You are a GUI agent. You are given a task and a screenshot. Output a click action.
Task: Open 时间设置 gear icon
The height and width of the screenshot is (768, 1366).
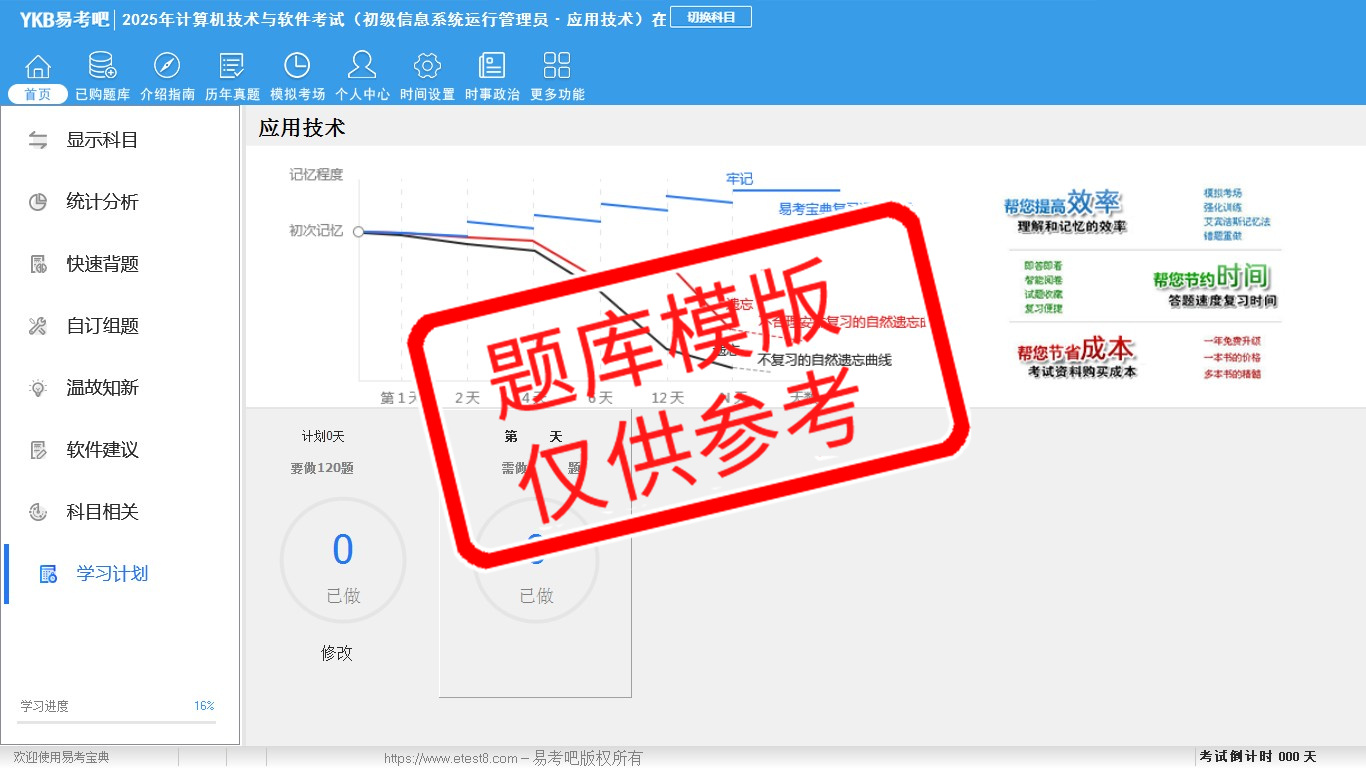(427, 67)
